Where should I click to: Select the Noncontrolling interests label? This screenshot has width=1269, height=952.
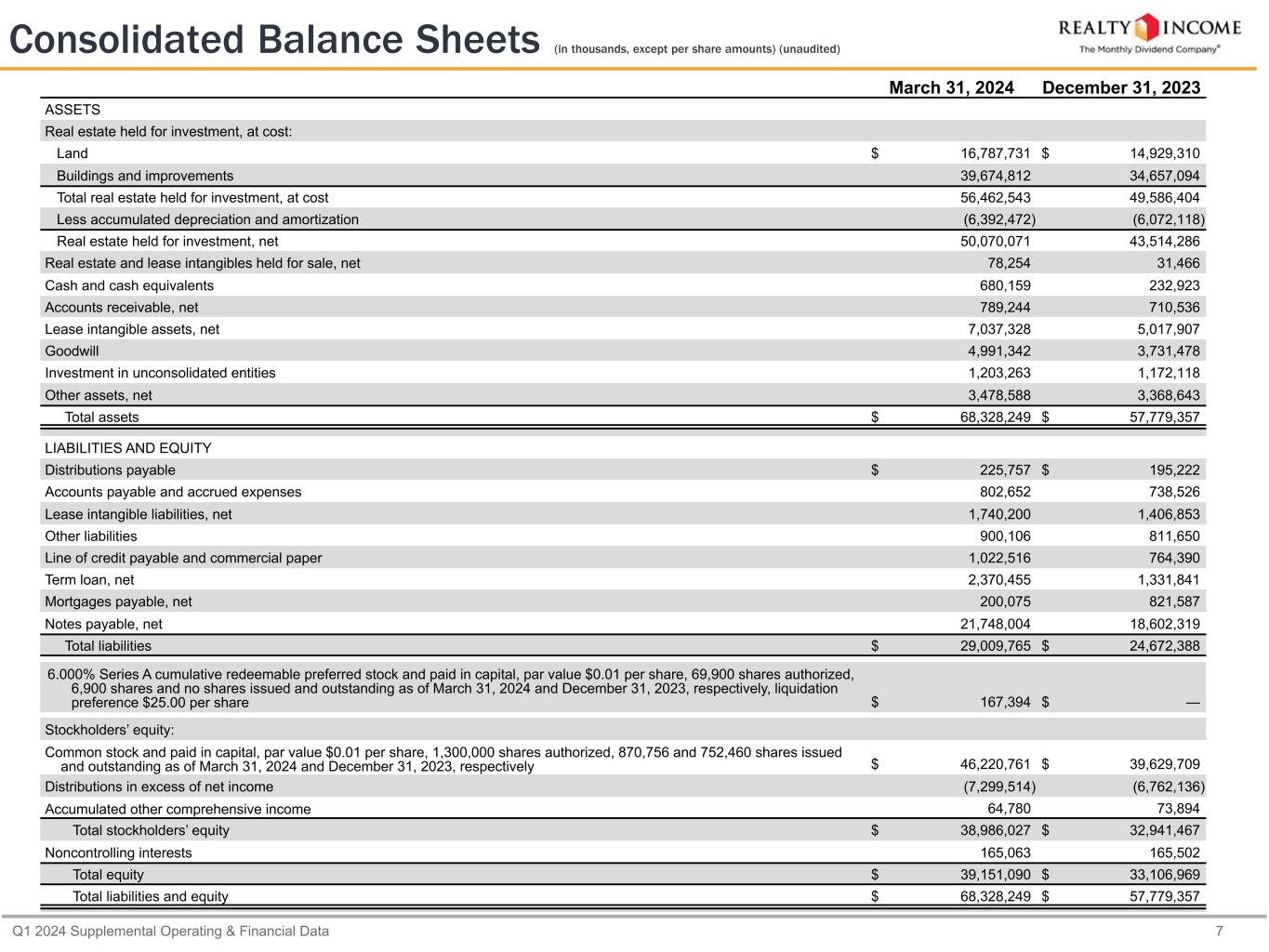tap(118, 853)
